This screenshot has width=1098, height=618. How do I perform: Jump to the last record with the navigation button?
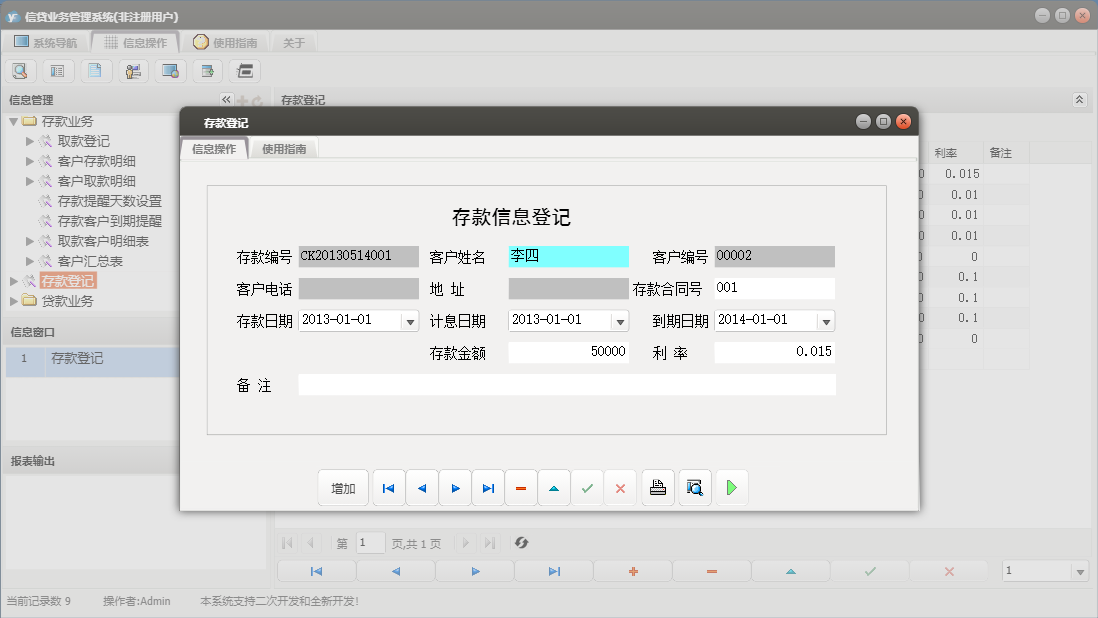487,487
